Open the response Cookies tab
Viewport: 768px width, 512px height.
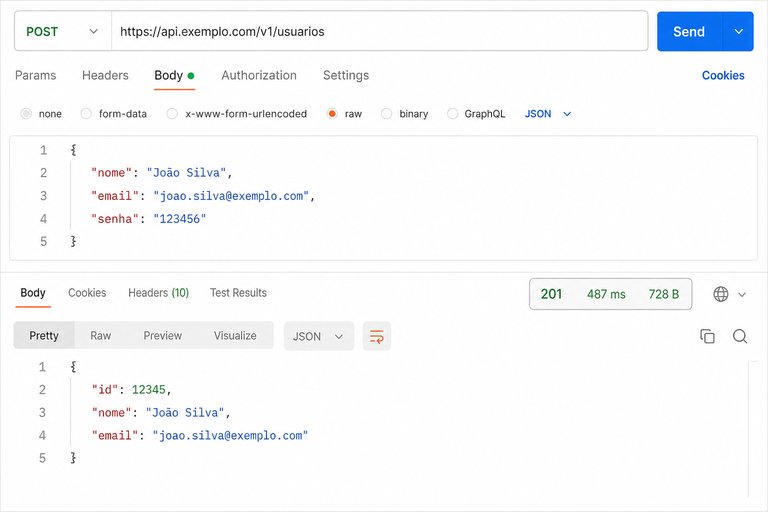pyautogui.click(x=87, y=293)
